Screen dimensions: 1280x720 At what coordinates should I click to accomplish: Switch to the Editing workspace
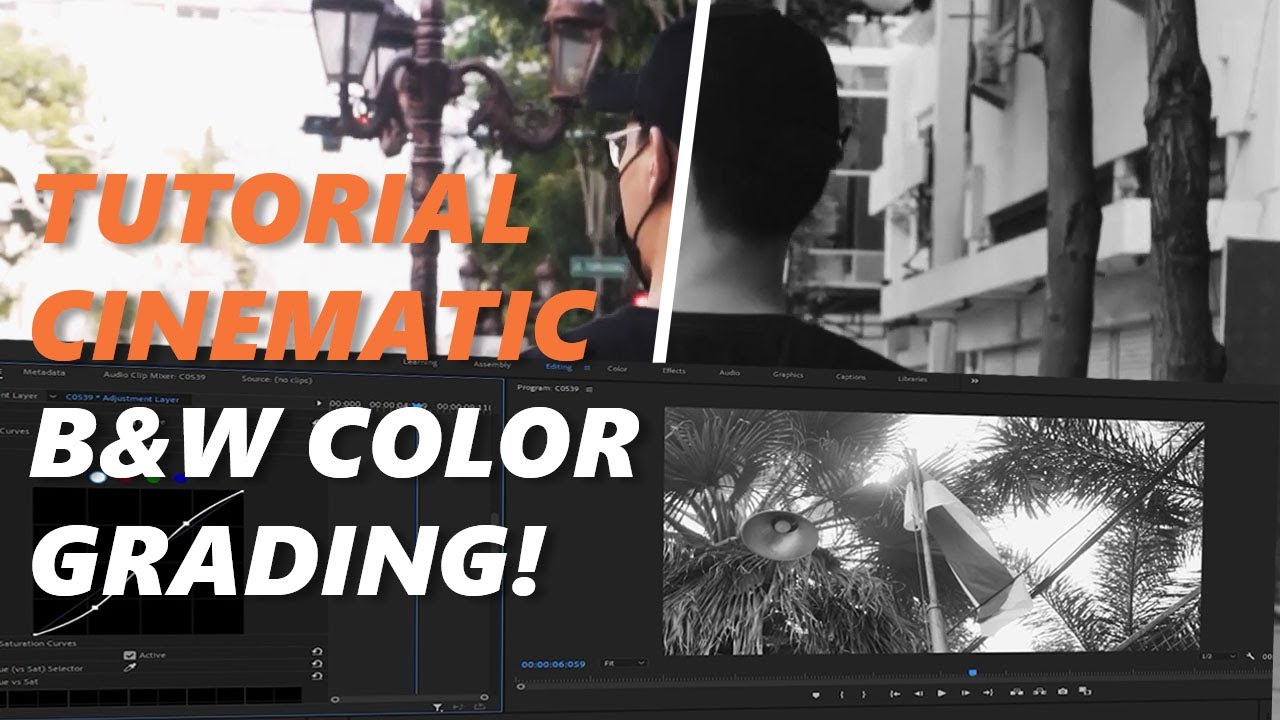pyautogui.click(x=558, y=368)
